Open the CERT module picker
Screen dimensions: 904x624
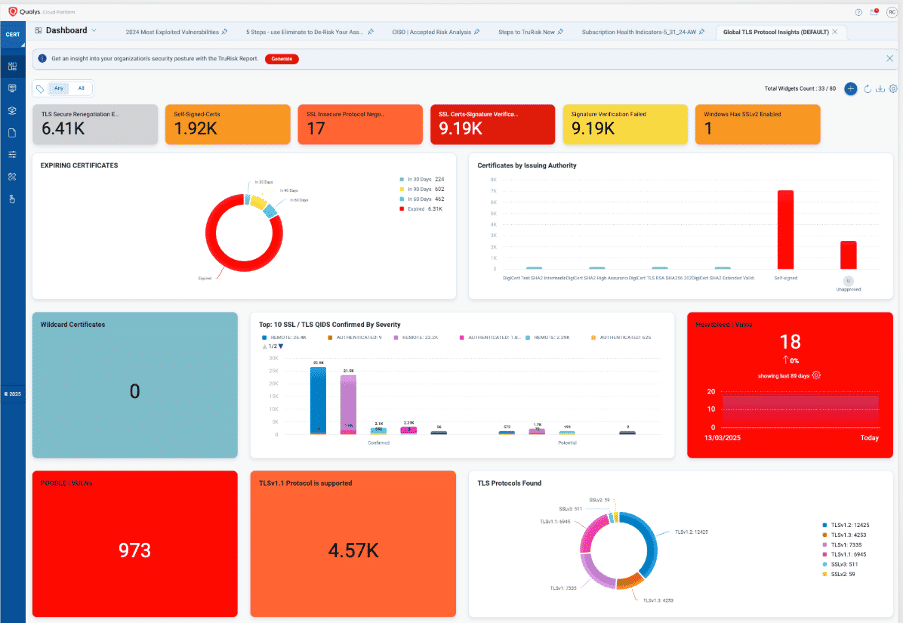pos(13,35)
